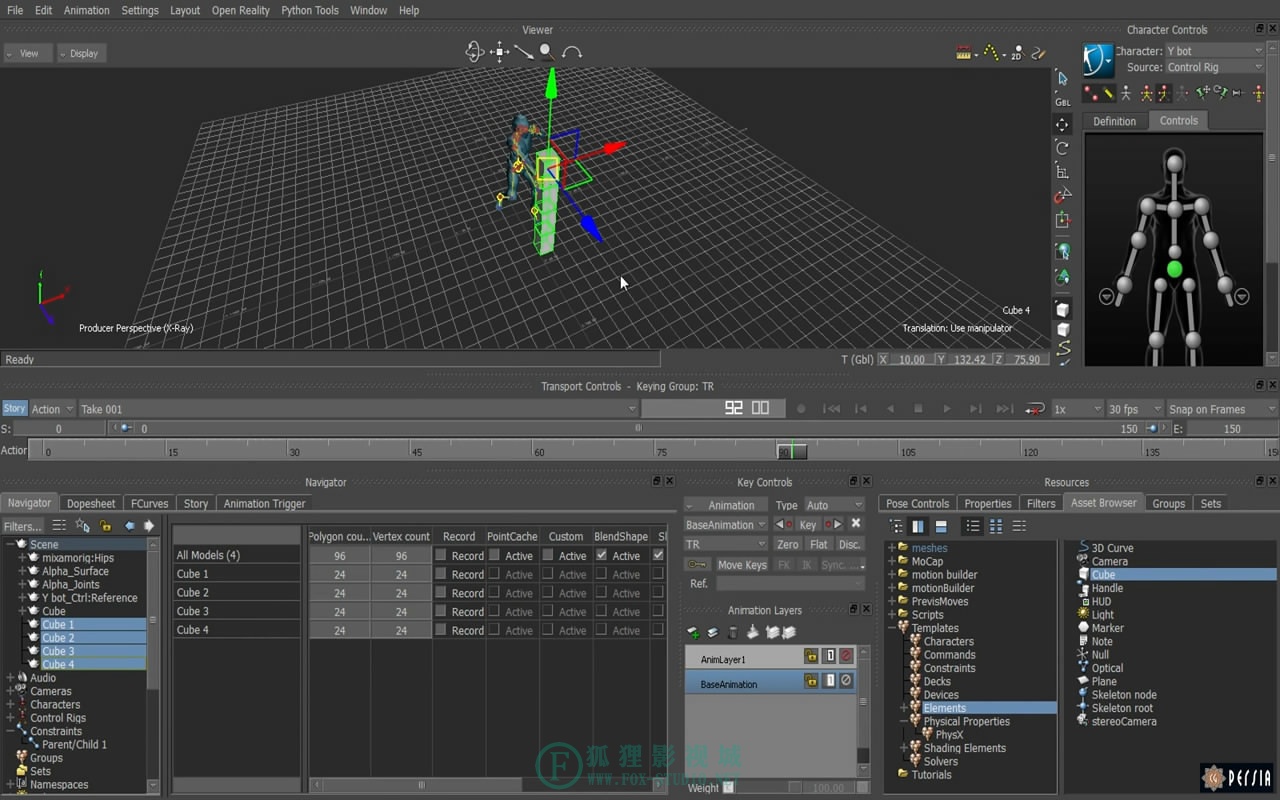1280x800 pixels.
Task: Switch to the Pose Controls tab
Action: tap(917, 503)
